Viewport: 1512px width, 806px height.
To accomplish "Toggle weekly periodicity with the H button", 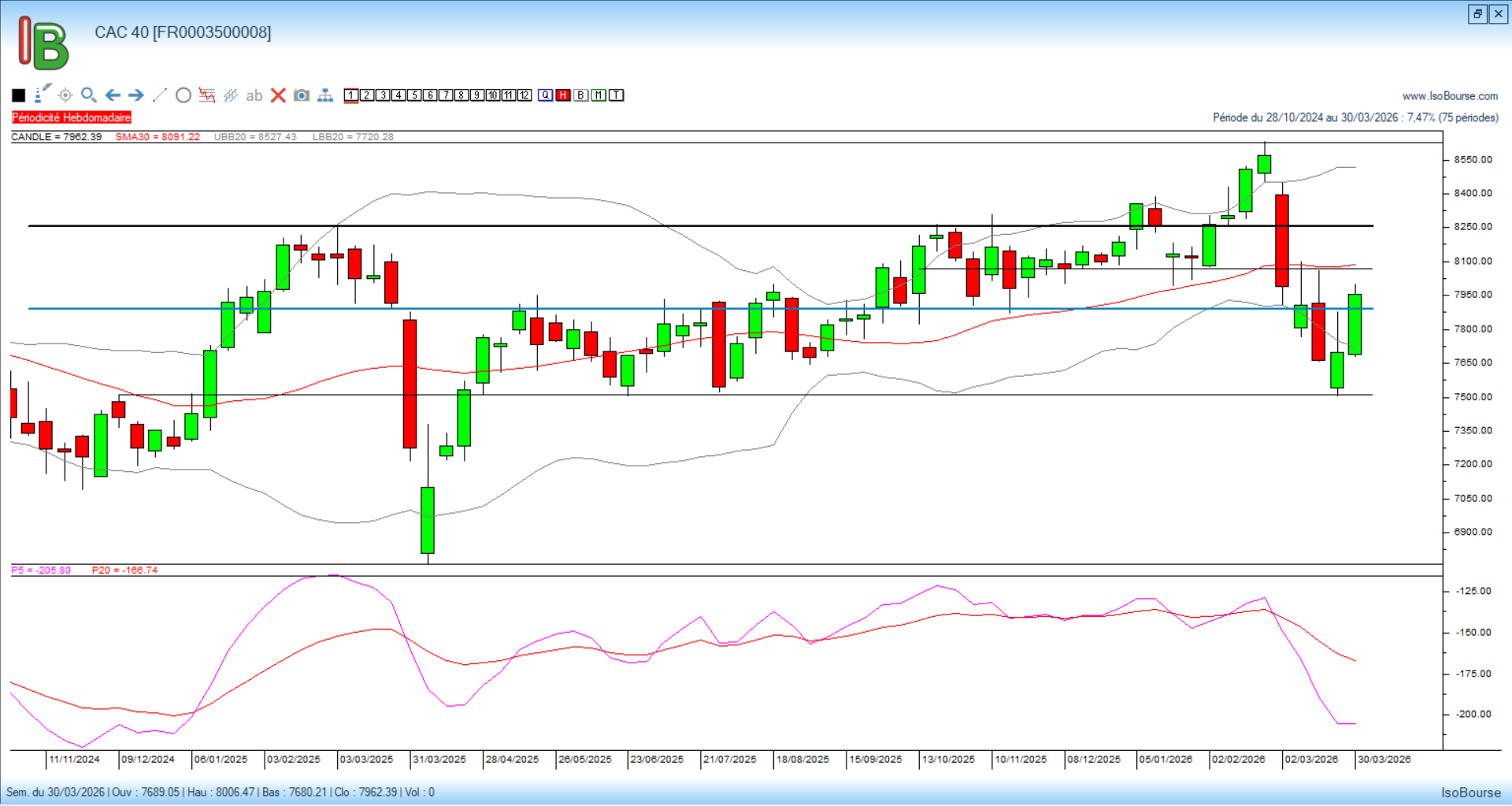I will [563, 95].
